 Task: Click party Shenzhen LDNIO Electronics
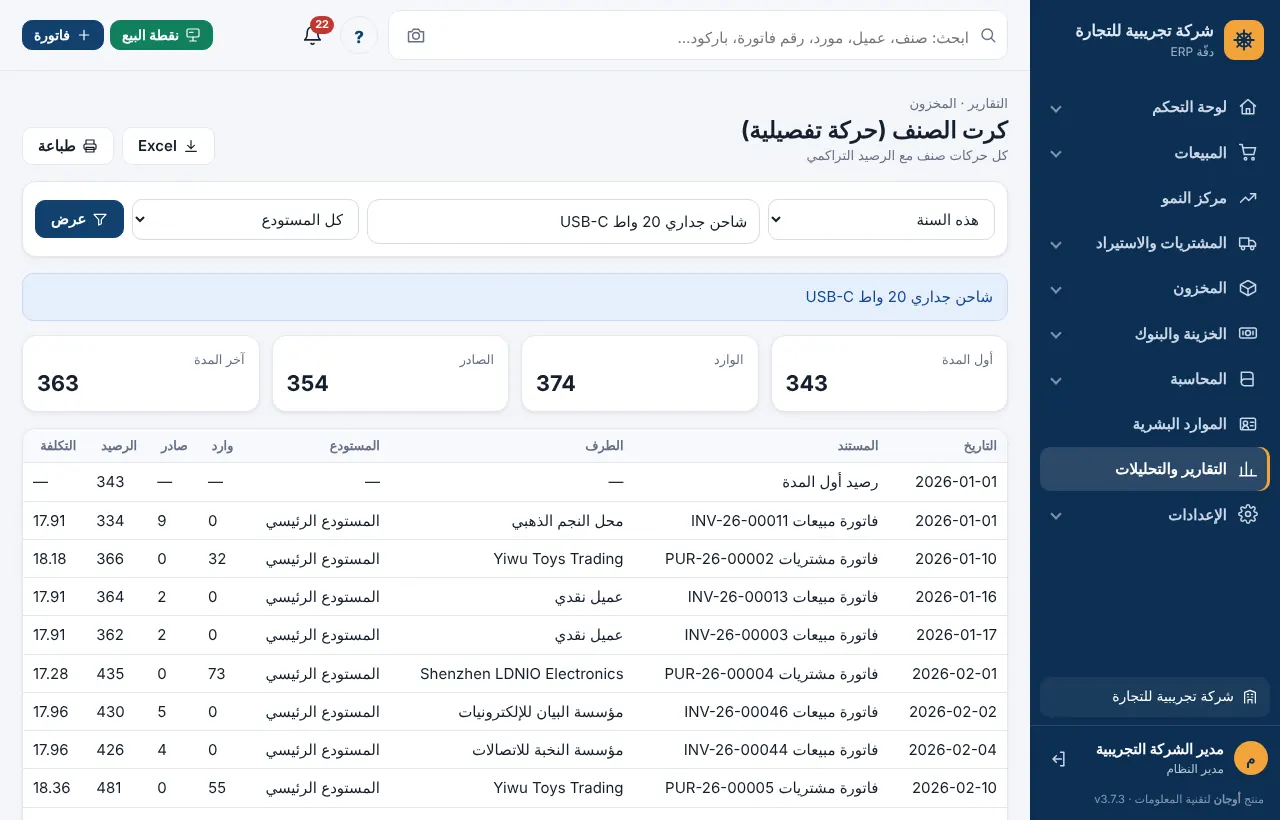tap(522, 674)
